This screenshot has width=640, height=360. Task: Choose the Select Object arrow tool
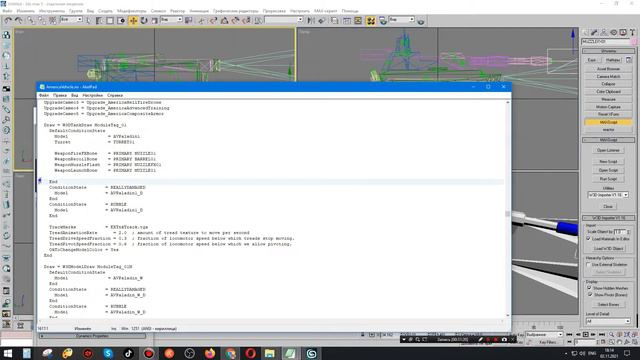pyautogui.click(x=88, y=20)
